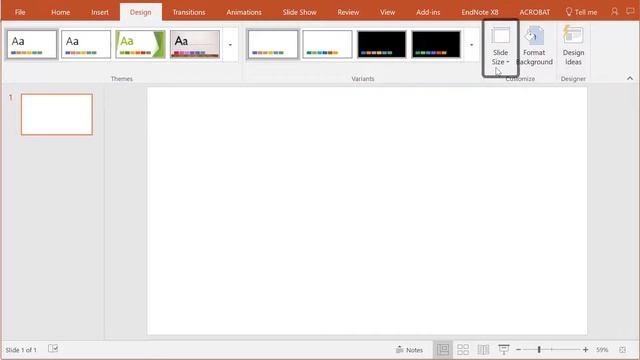640x360 pixels.
Task: Select the first white variant
Action: pos(273,44)
